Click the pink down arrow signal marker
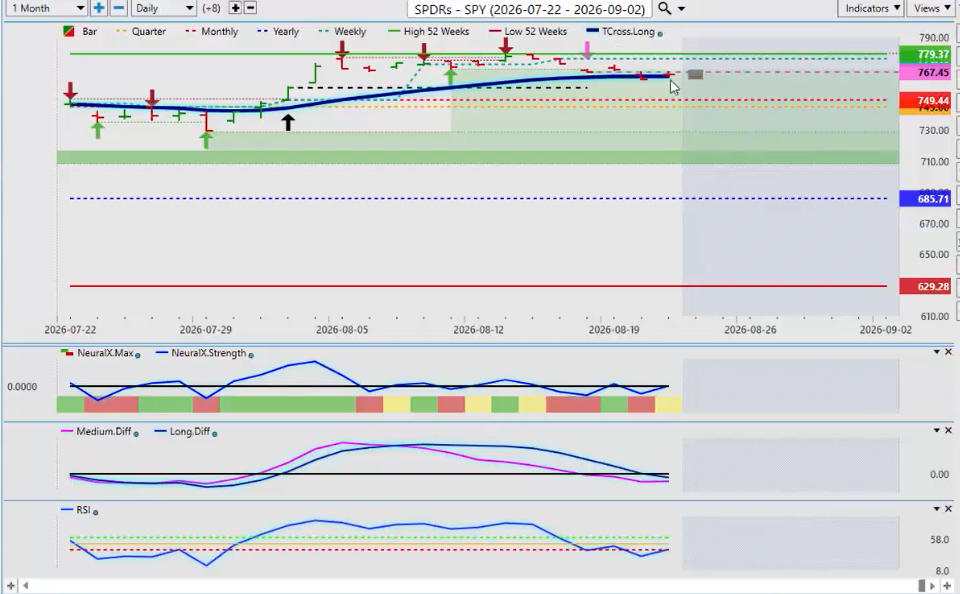 click(587, 50)
